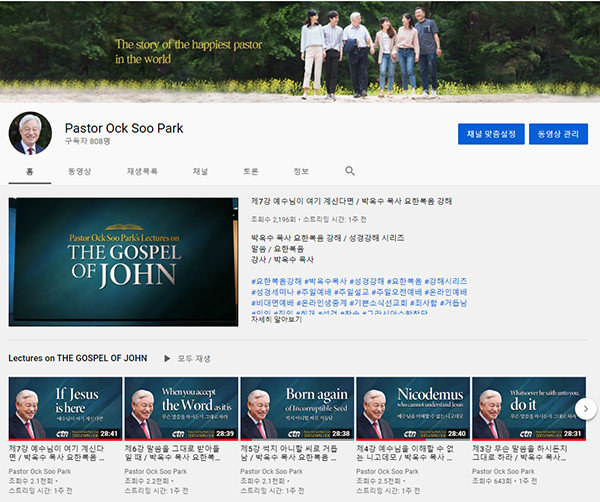Click the channel banner image
This screenshot has height=502, width=600.
(300, 52)
